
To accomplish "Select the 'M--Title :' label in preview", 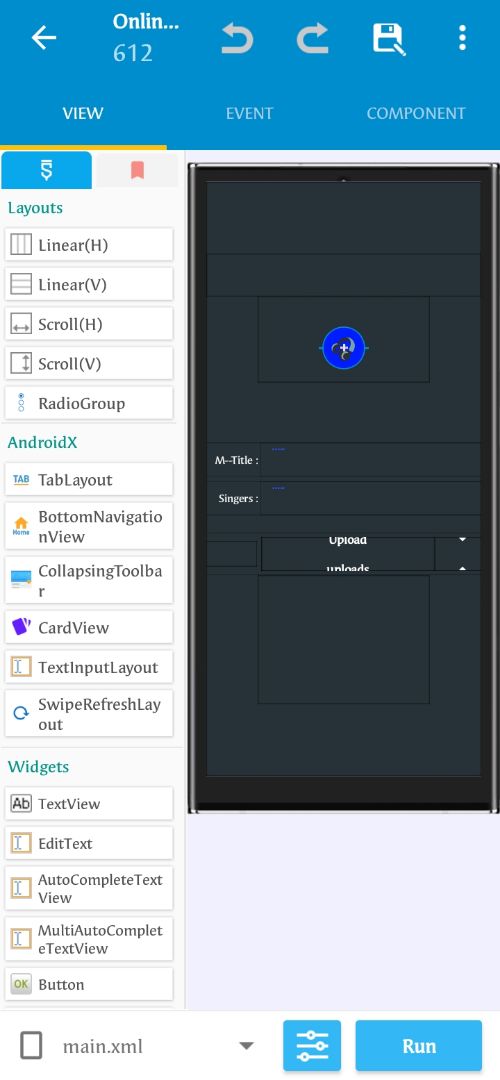I will 236,460.
